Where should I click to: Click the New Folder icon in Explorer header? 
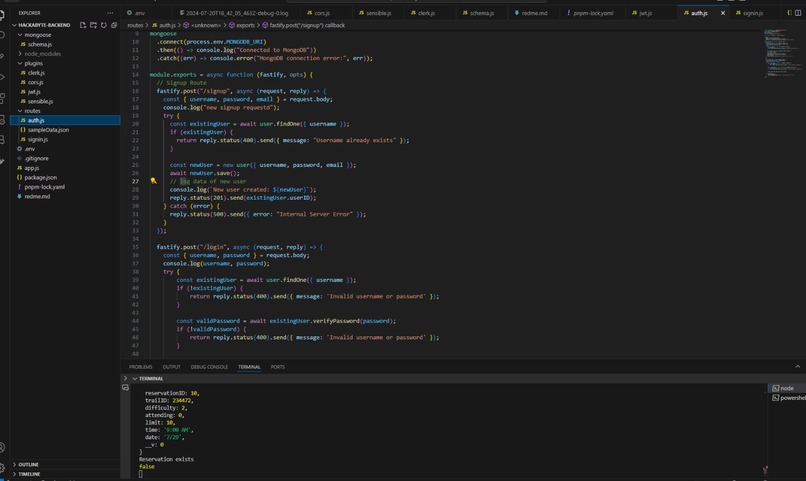click(x=93, y=25)
